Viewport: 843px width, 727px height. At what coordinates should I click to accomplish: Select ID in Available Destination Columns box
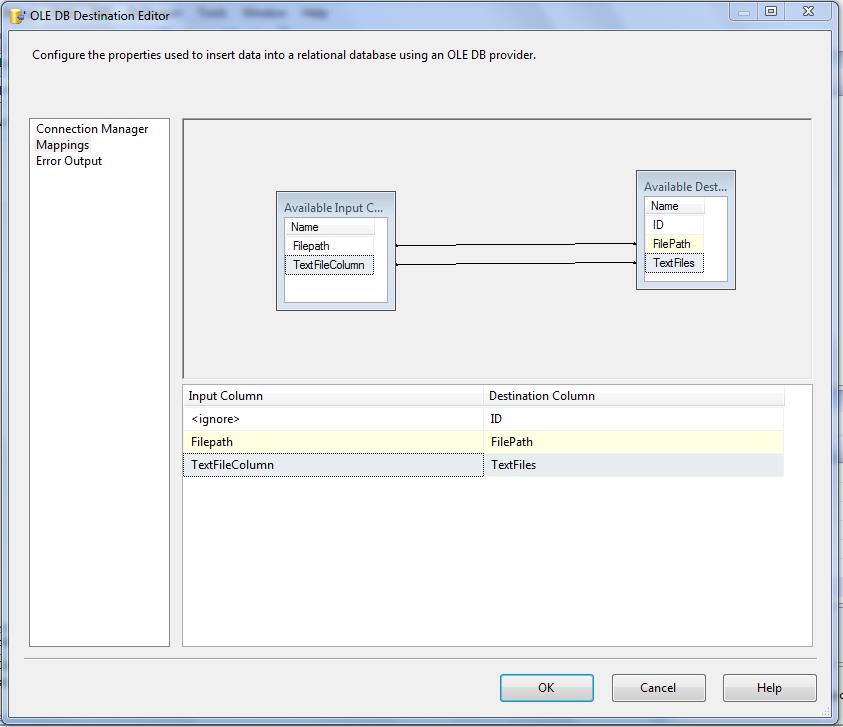[x=658, y=225]
